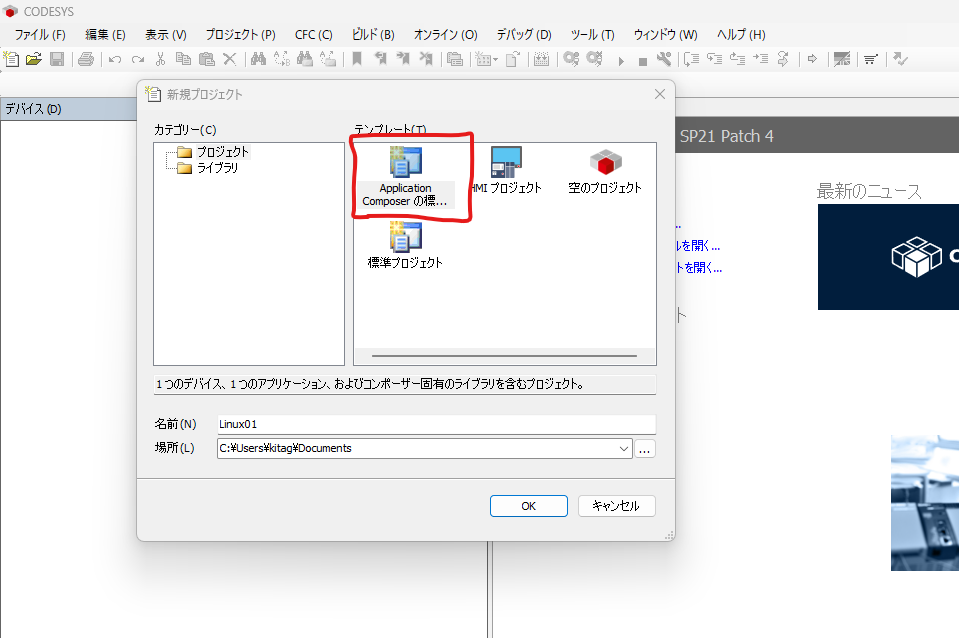Click the Start play triangle icon
Image resolution: width=959 pixels, height=638 pixels.
(x=621, y=61)
